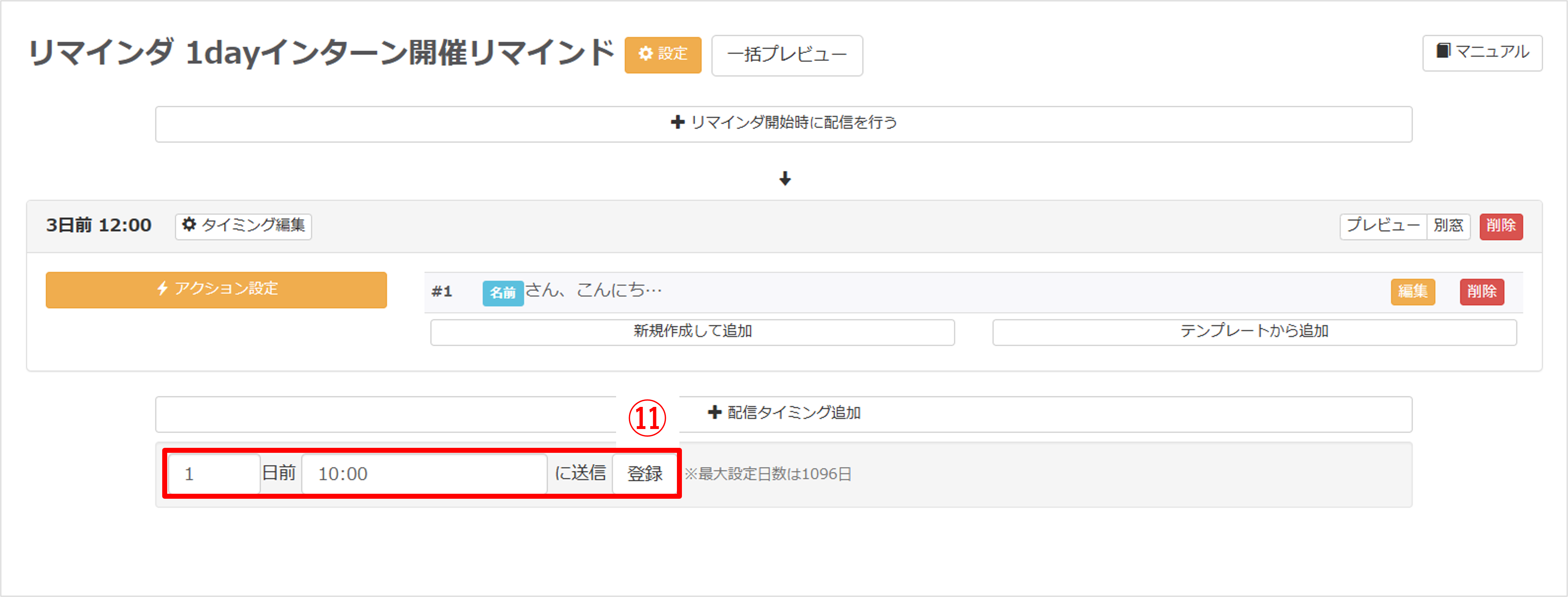This screenshot has width=1568, height=597.
Task: Click the 10:00 time input field
Action: pos(424,474)
